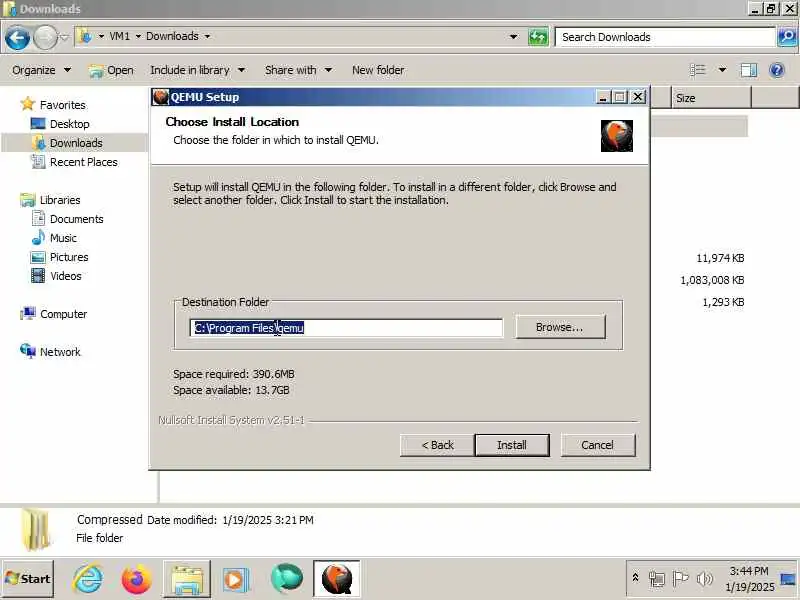Cancel the QEMU Setup wizard
The image size is (800, 600).
pos(597,445)
